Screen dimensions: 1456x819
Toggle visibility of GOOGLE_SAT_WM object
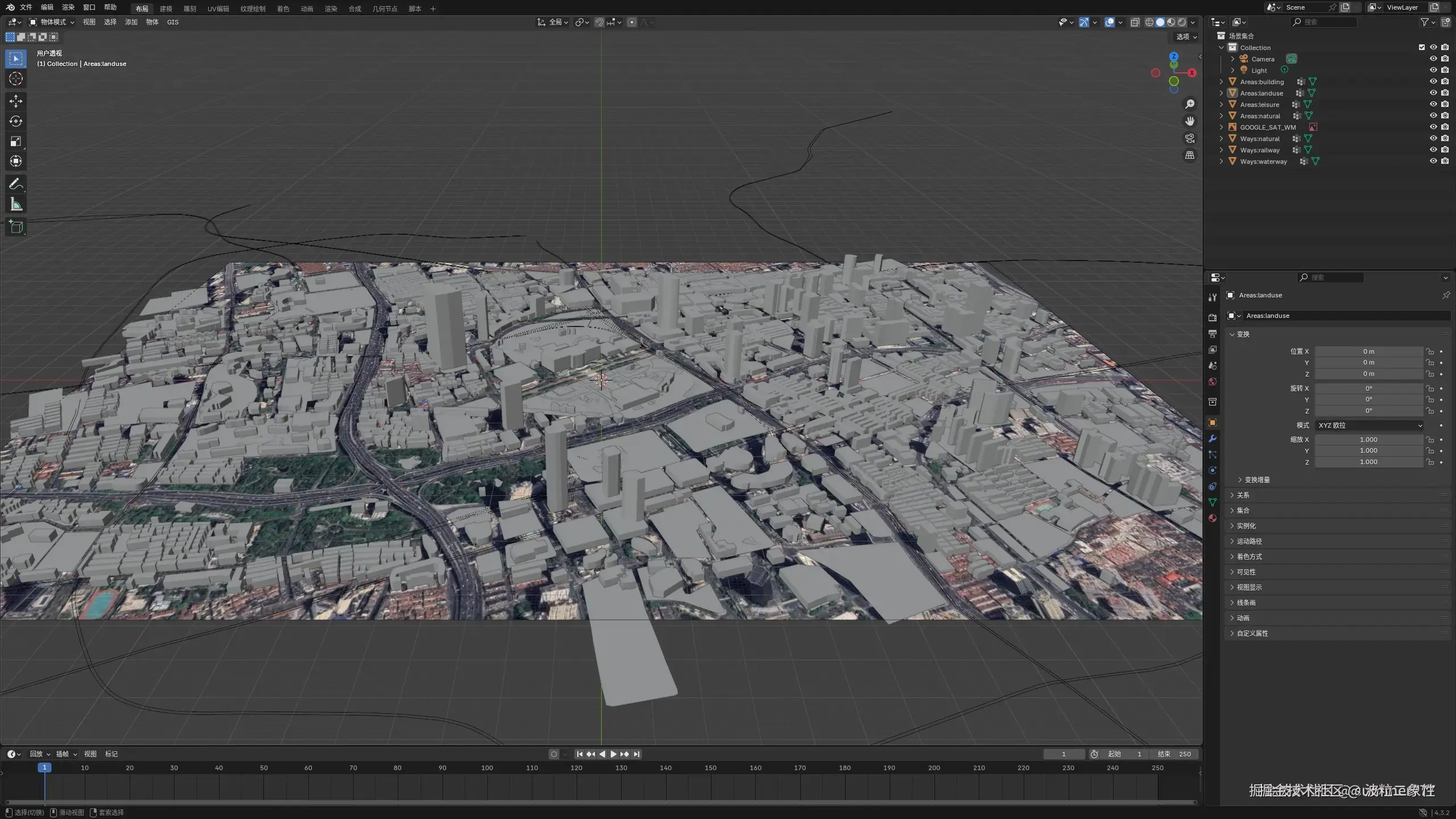(x=1433, y=127)
